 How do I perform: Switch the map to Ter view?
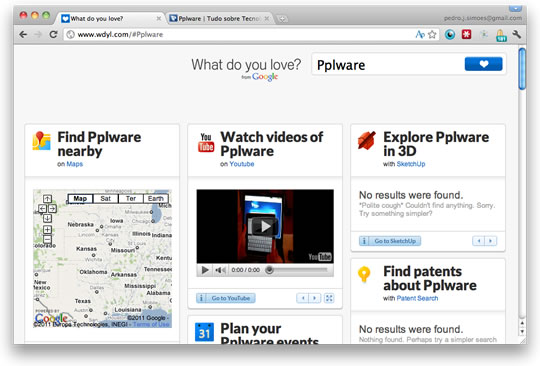click(131, 199)
